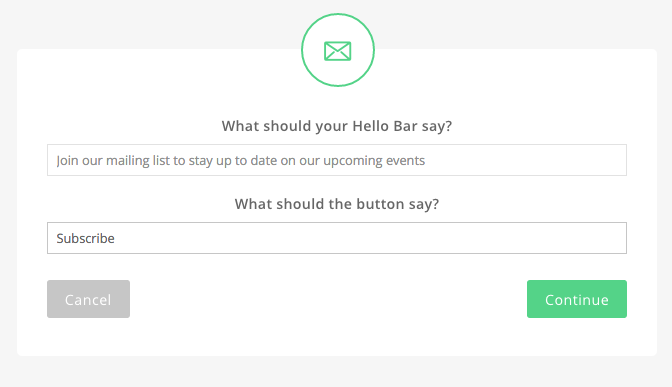
Task: Click the 'What should the button say?' heading
Action: [337, 204]
